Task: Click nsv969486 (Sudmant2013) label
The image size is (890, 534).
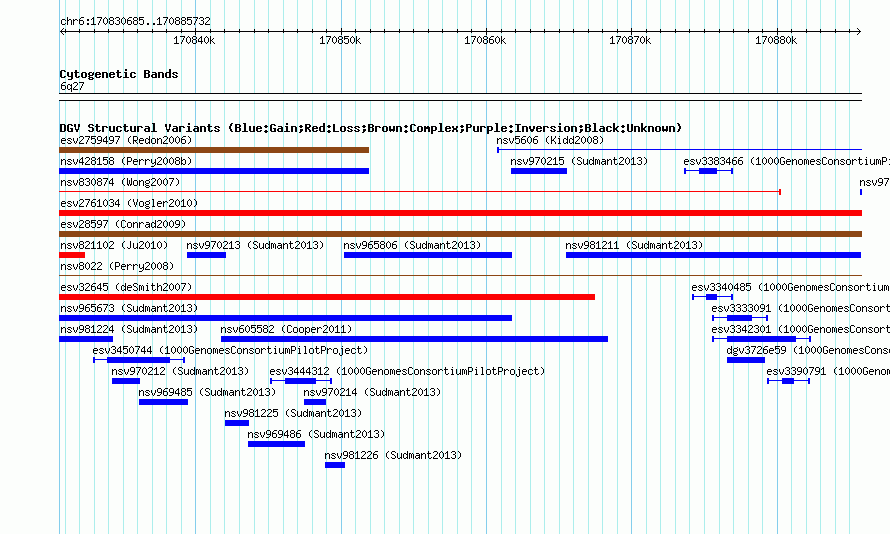Action: (x=316, y=434)
